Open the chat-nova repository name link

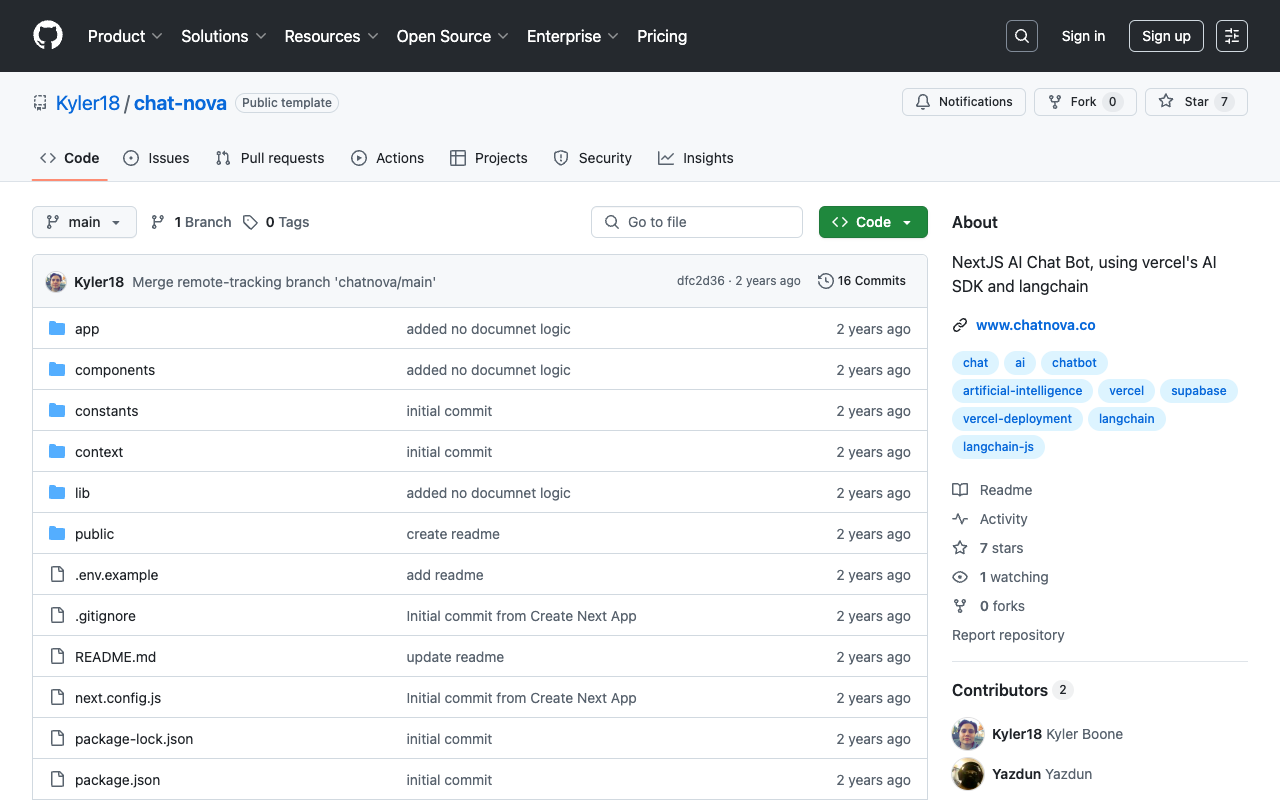pos(180,103)
